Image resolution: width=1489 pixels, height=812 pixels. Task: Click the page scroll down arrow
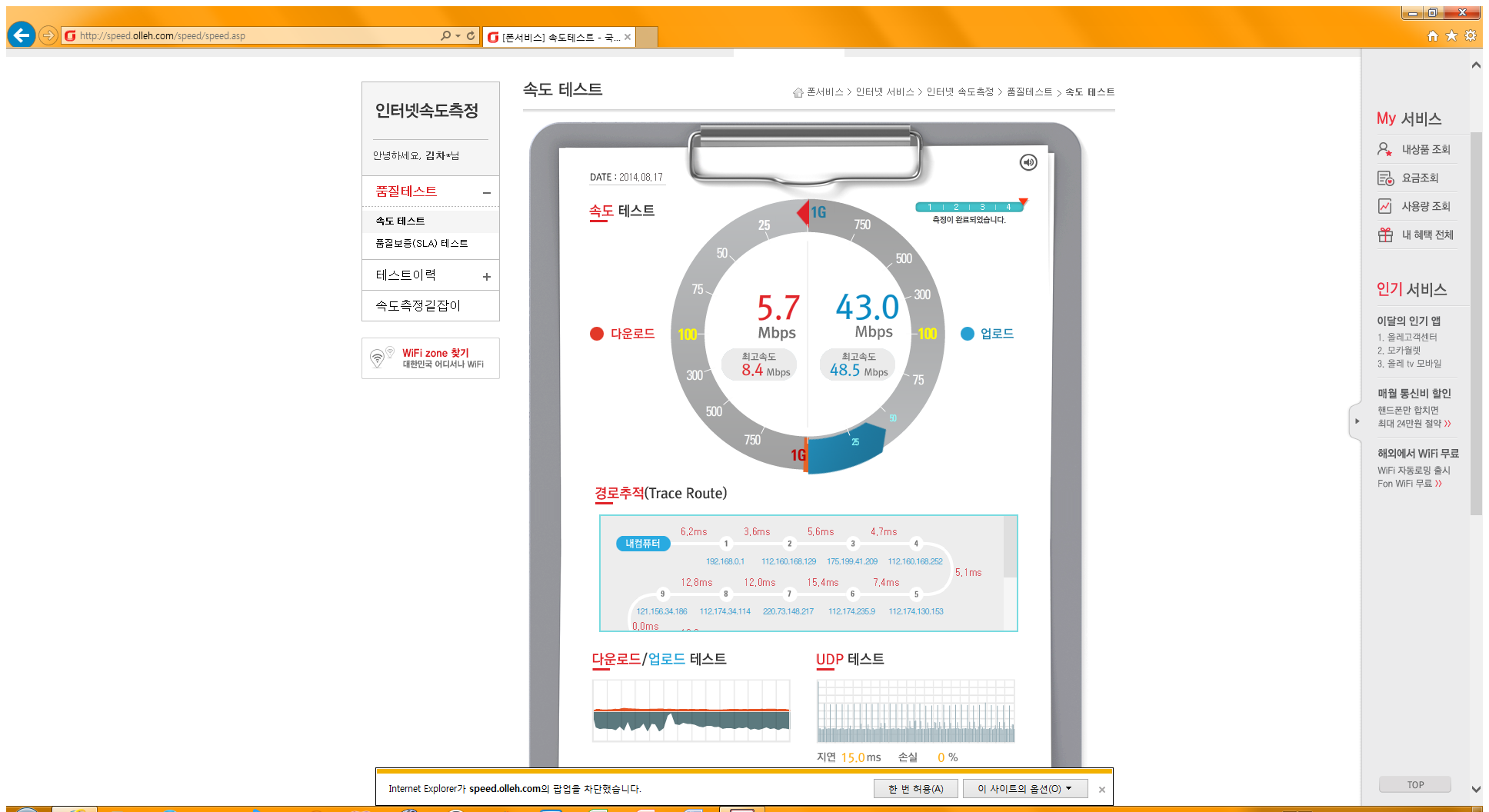click(x=1476, y=789)
